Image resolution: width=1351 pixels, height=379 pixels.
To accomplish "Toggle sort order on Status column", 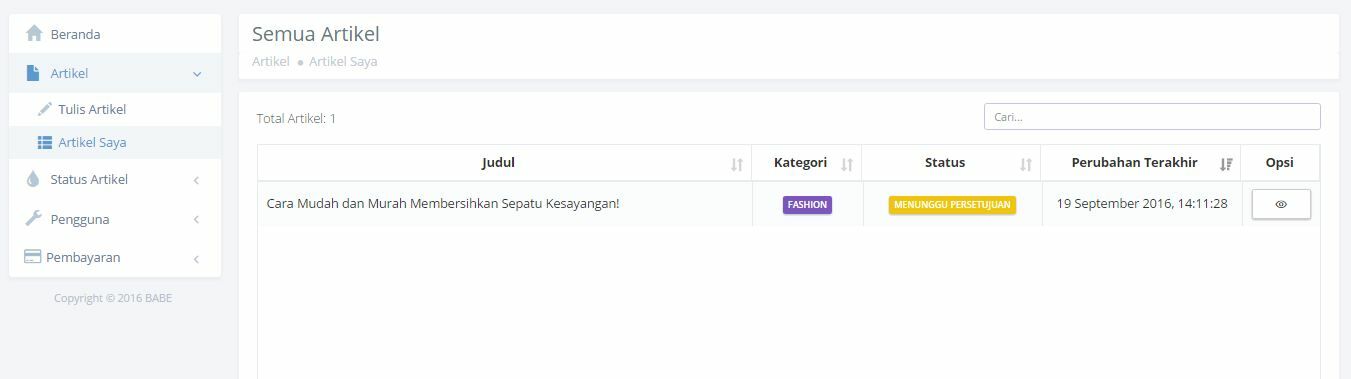I will pyautogui.click(x=1026, y=165).
